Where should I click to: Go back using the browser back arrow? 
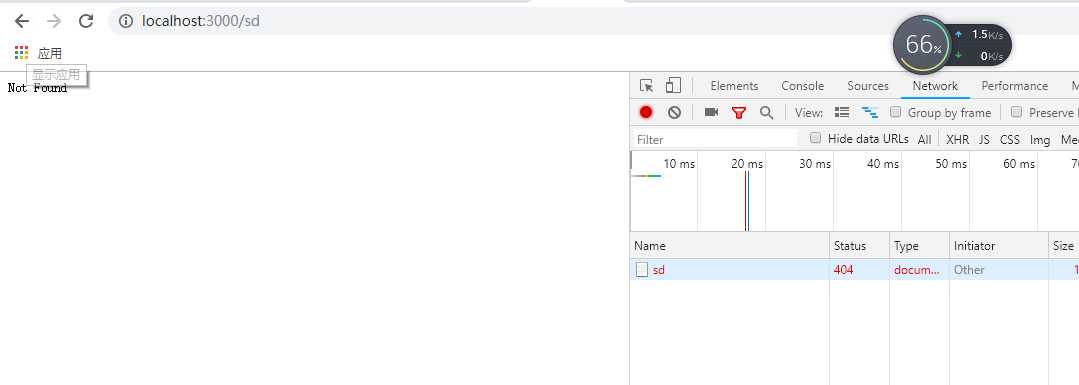point(22,21)
